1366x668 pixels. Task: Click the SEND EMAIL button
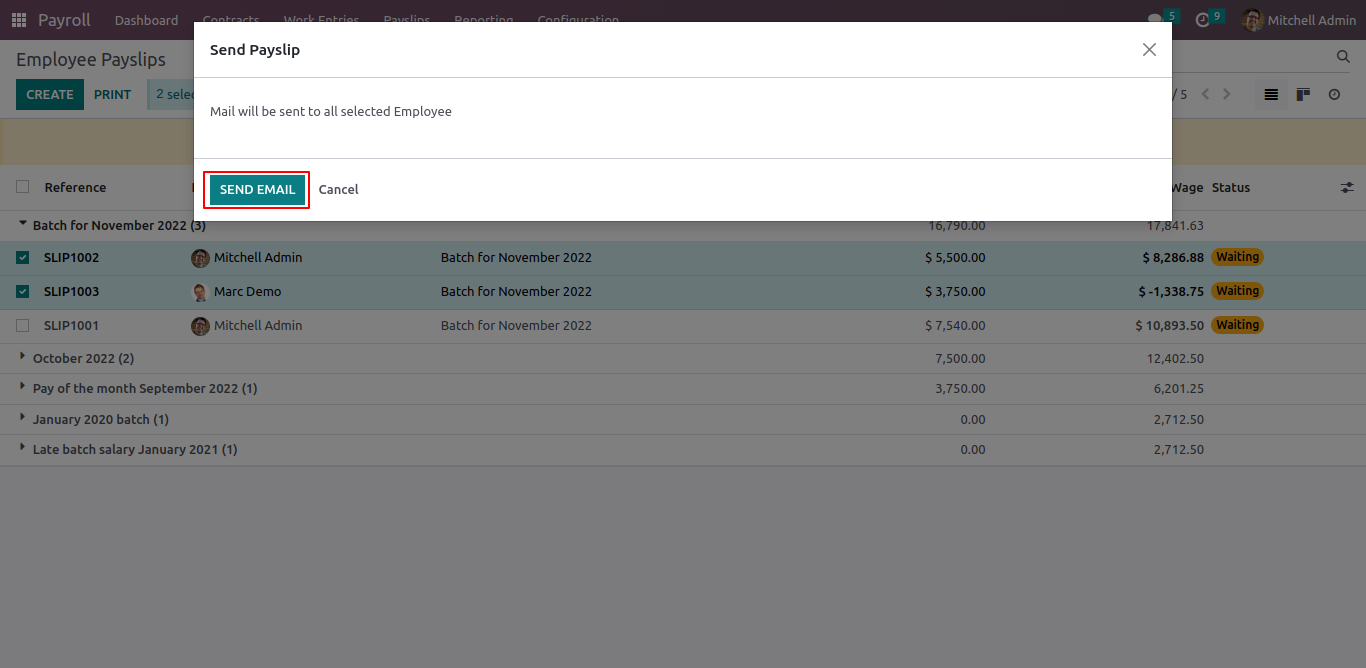pos(257,189)
